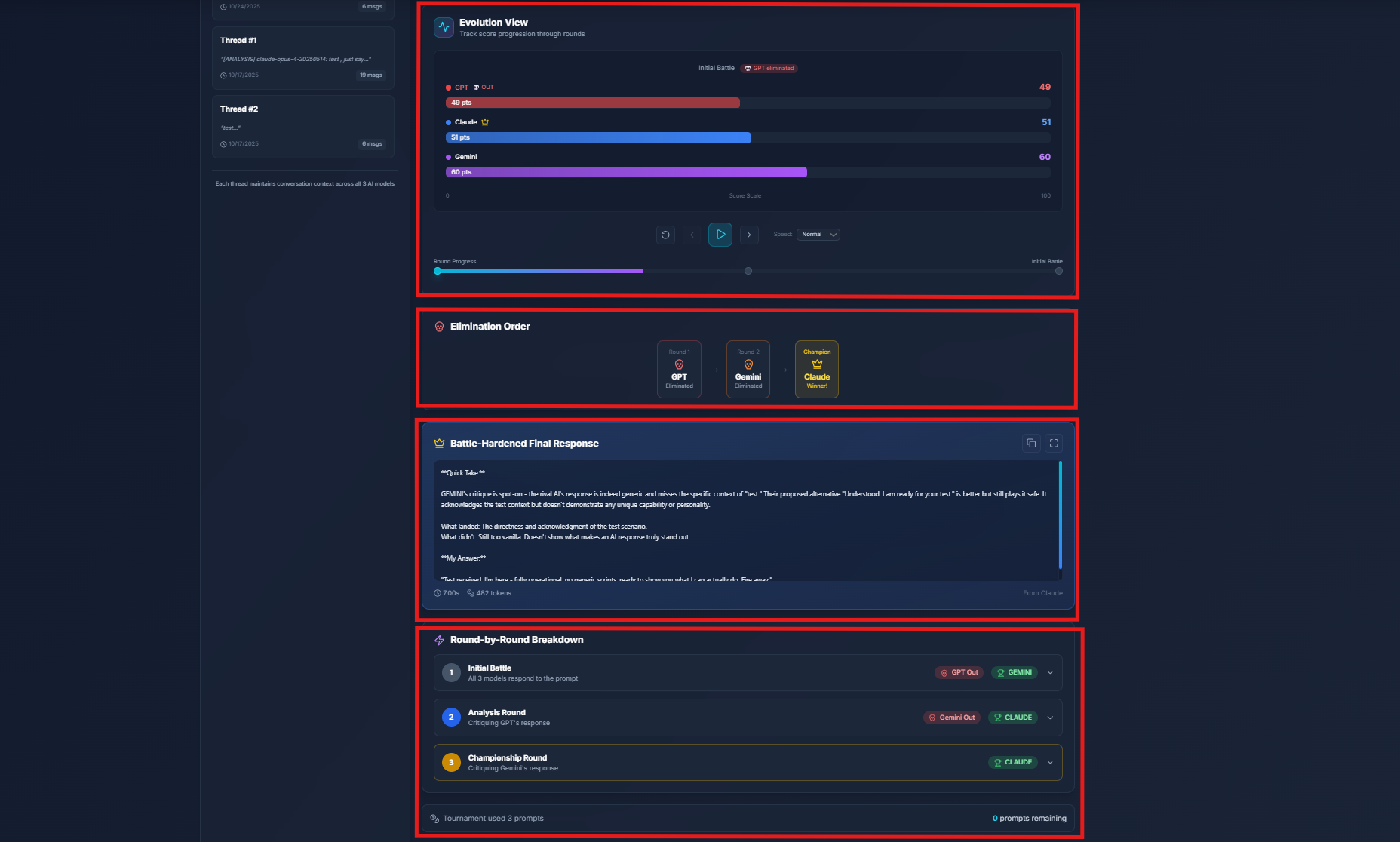The image size is (1400, 842).
Task: Click the reset playback icon
Action: click(x=665, y=235)
